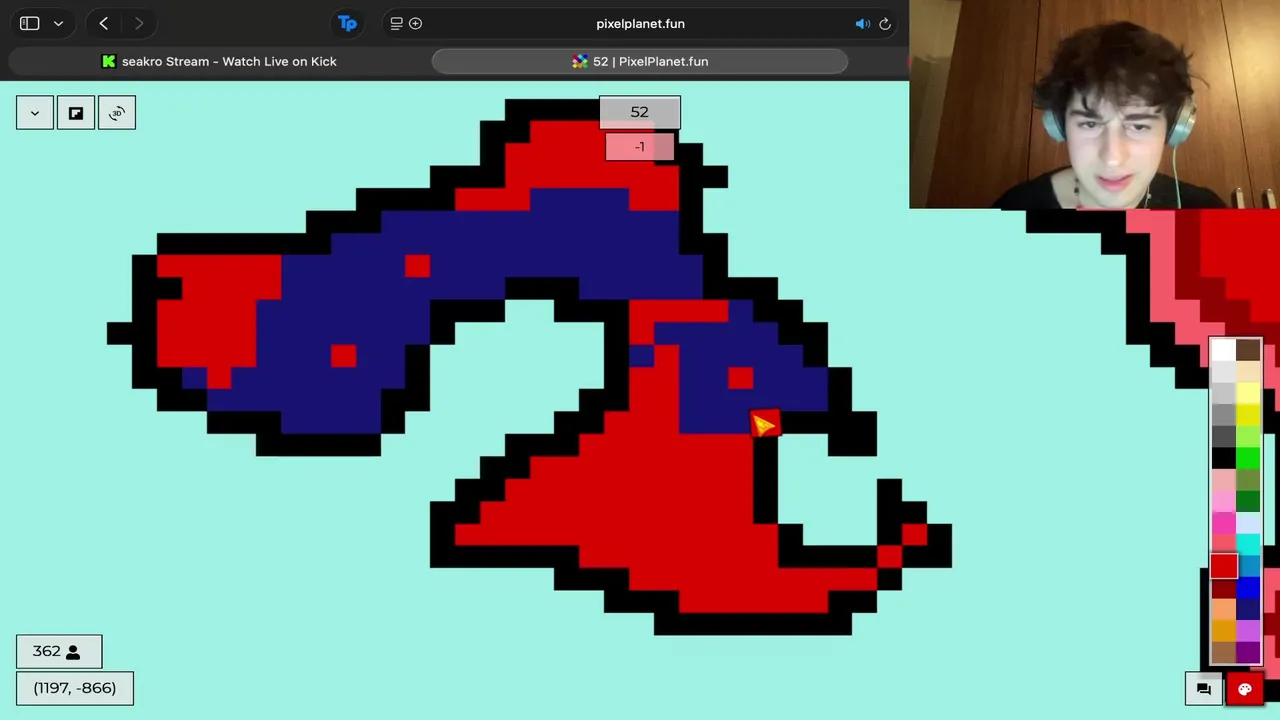Choose the currently selected red swatch

[x=1224, y=566]
